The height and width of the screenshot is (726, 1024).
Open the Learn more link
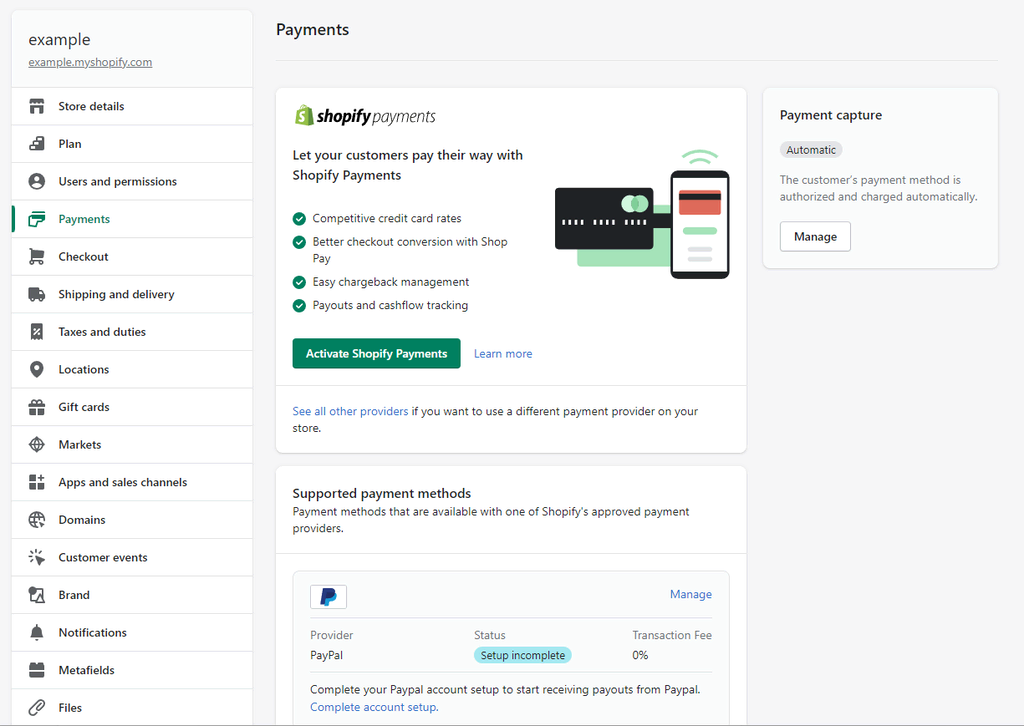503,354
